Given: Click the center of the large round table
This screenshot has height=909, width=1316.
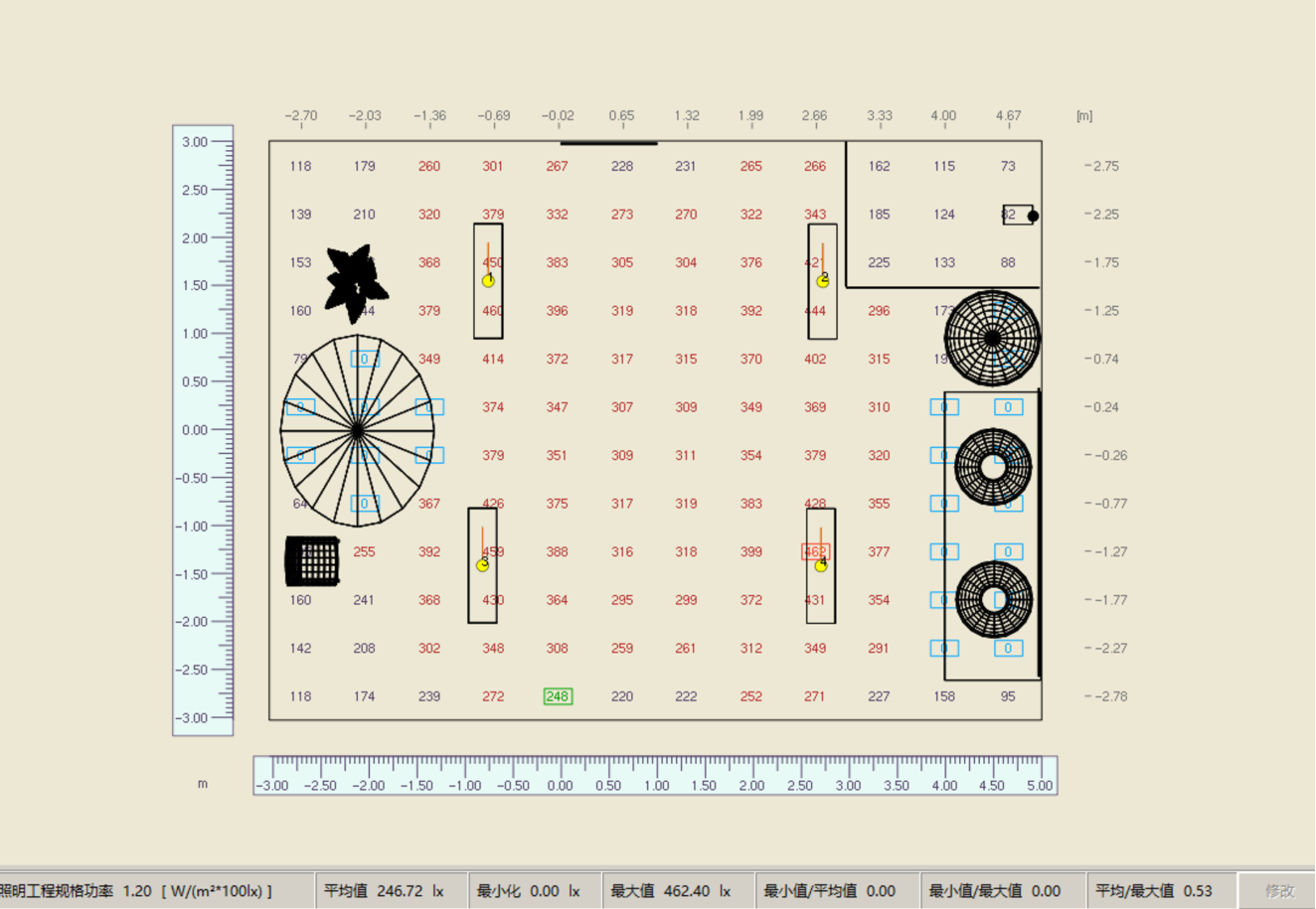Looking at the screenshot, I should [358, 431].
